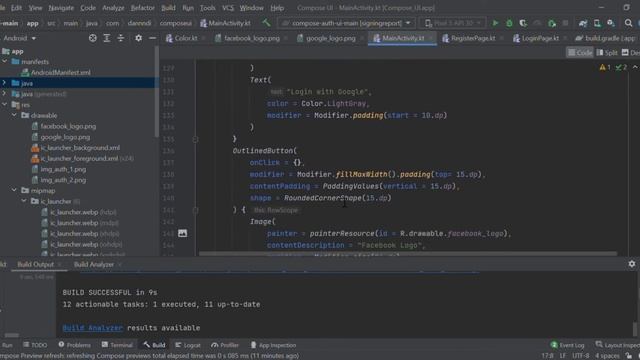The image size is (640, 360).
Task: Select AndroidManifest.xml in project tree
Action: tap(61, 72)
